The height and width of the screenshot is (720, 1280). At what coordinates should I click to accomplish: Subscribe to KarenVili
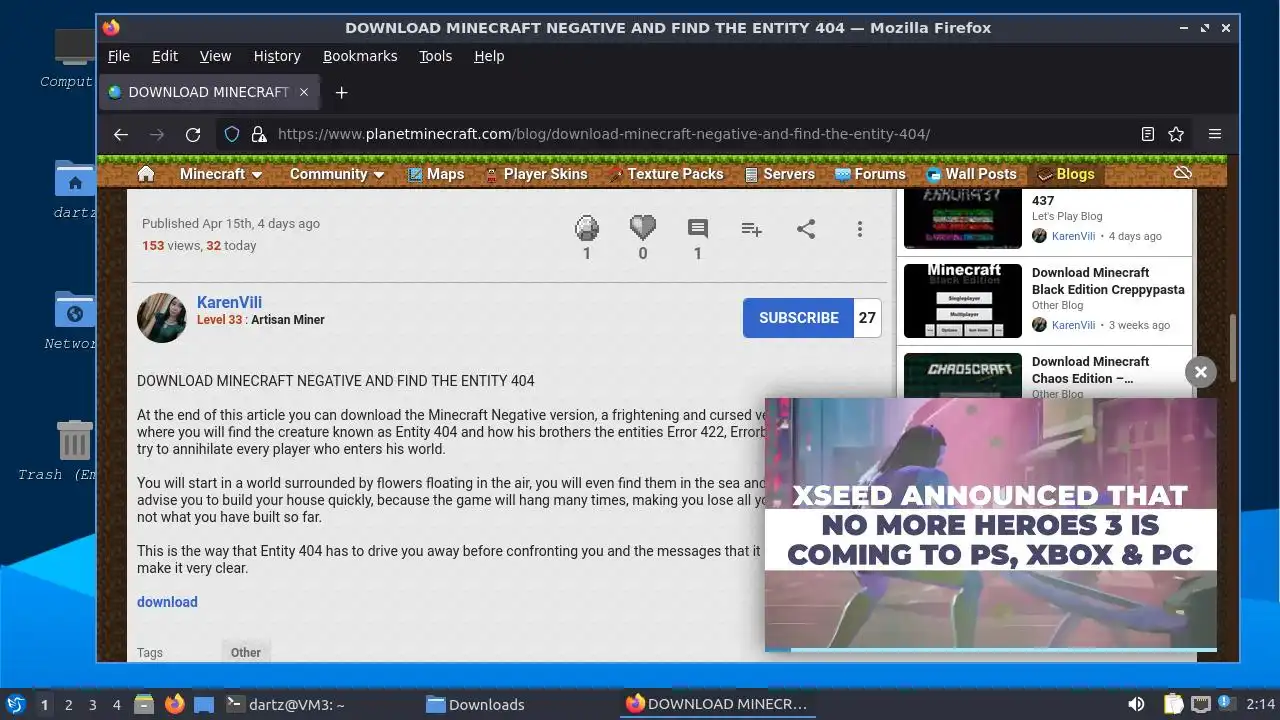point(798,318)
